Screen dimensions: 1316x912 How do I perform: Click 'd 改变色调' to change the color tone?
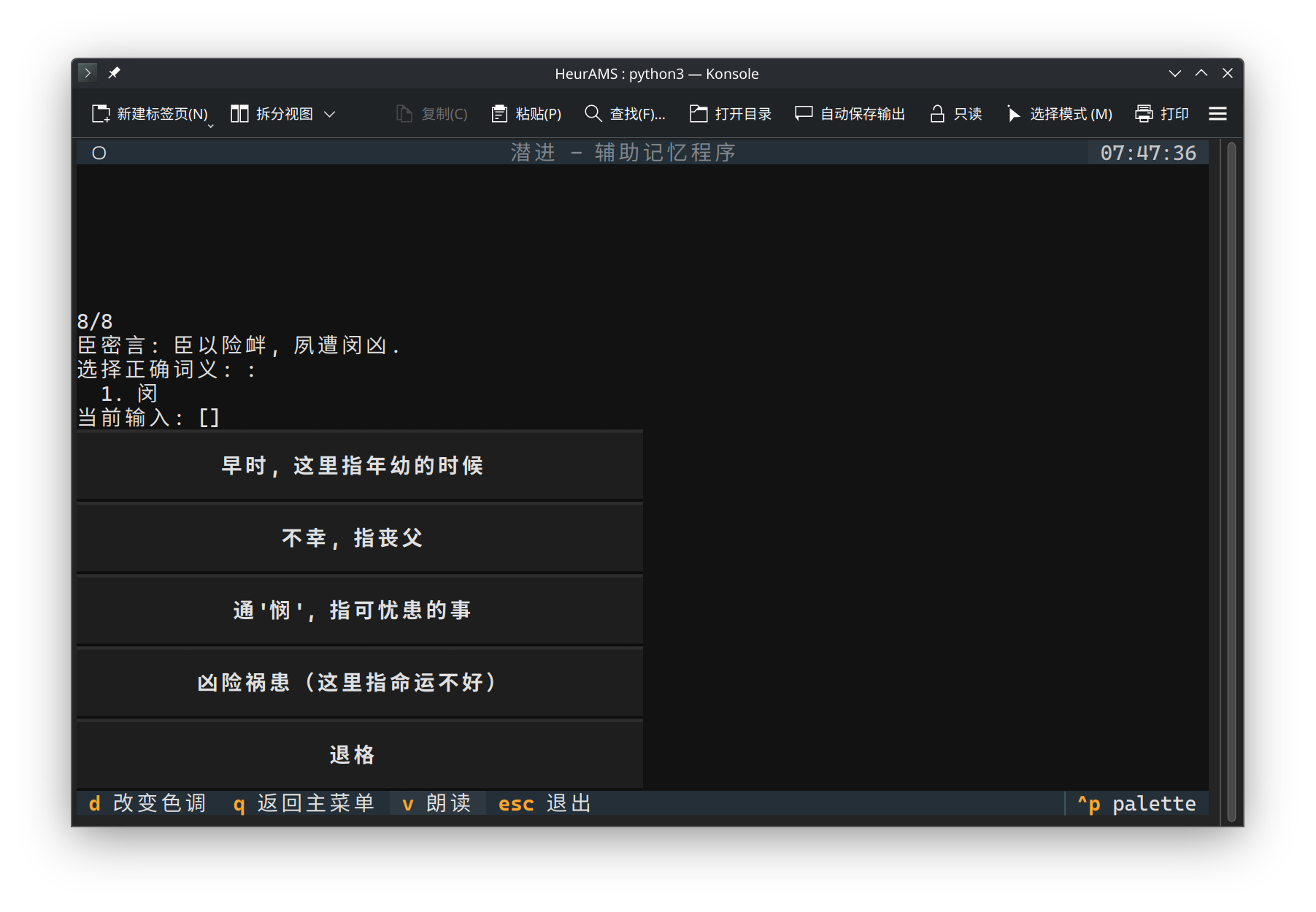148,803
